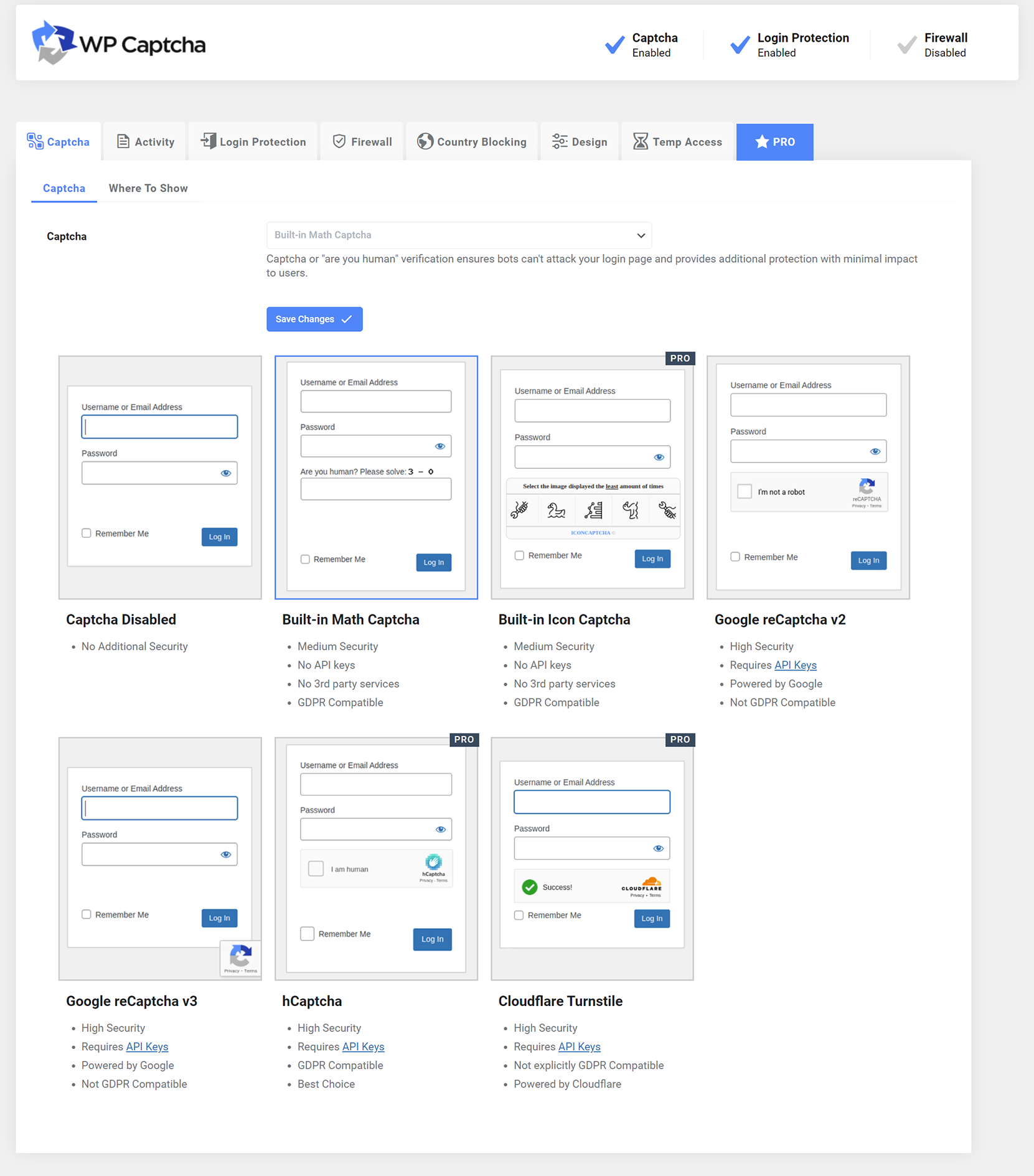Open API Keys link under reCaptcha v3
The height and width of the screenshot is (1176, 1034).
coord(147,1047)
